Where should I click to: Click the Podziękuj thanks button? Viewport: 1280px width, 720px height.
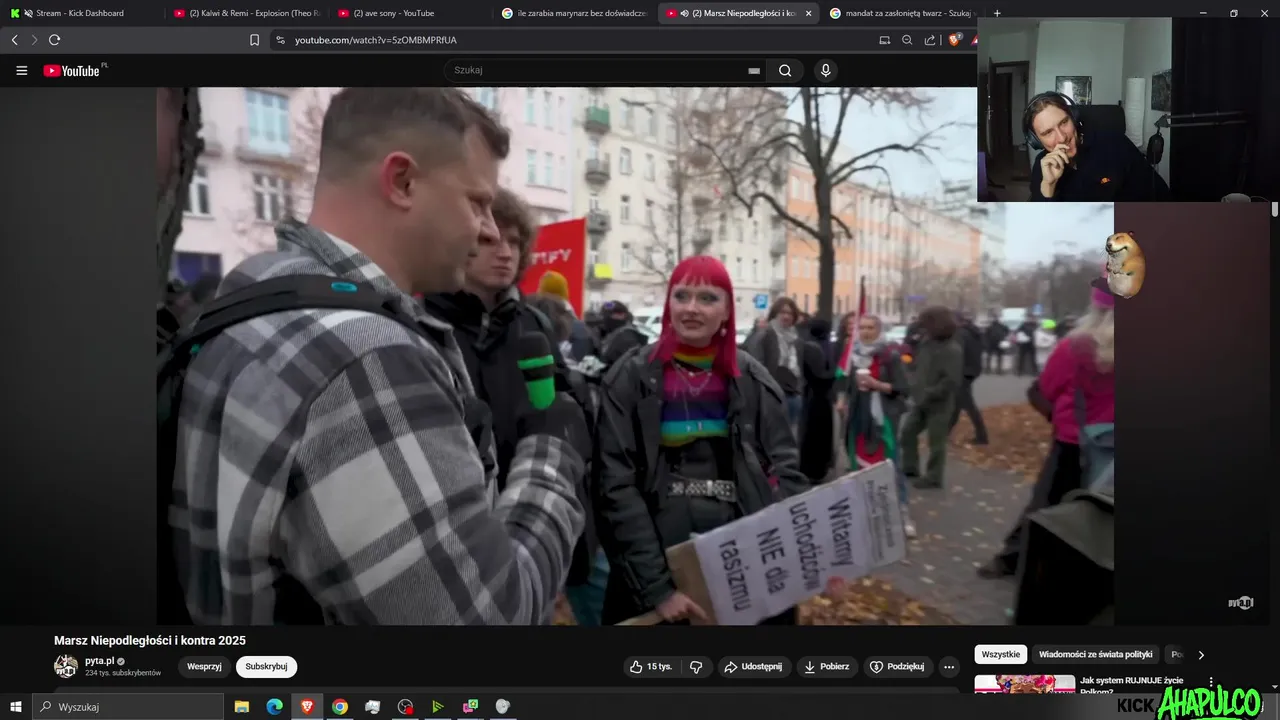pyautogui.click(x=898, y=667)
